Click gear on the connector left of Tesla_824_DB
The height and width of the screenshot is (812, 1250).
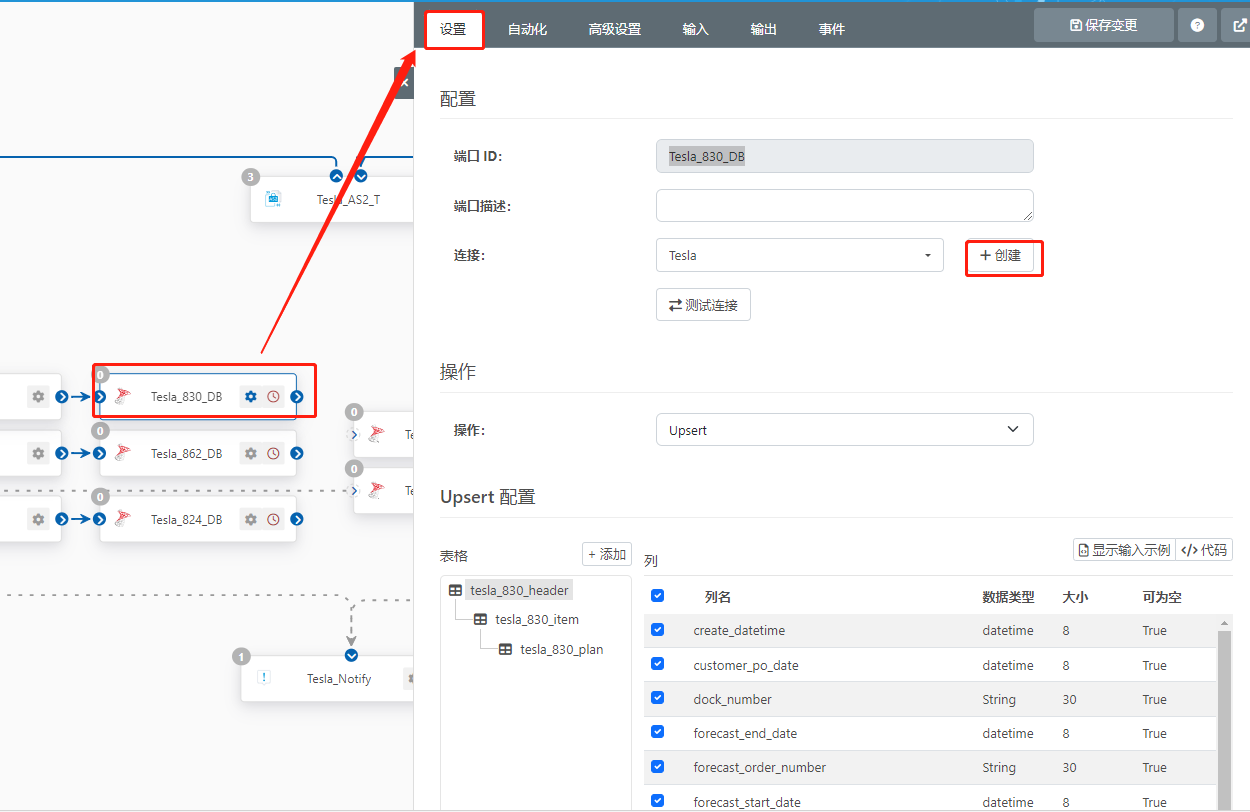coord(38,519)
